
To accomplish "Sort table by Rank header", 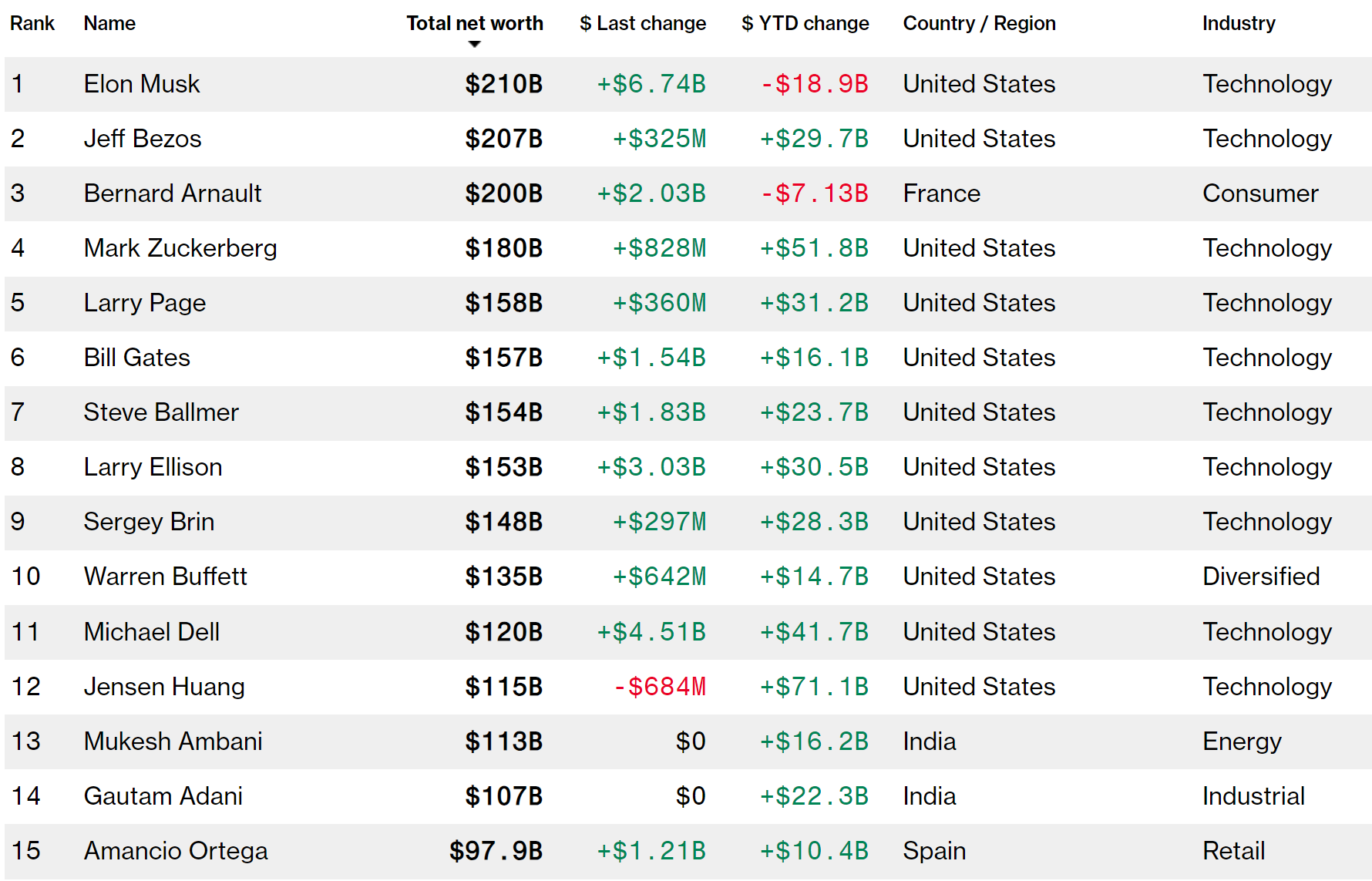I will 32,23.
